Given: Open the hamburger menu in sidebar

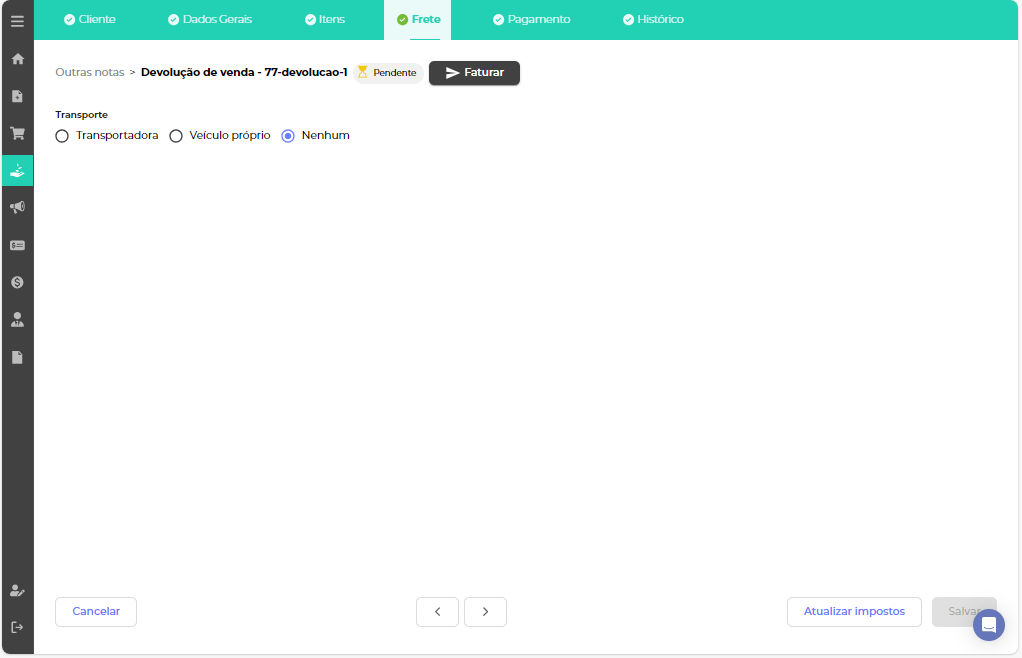Looking at the screenshot, I should point(17,20).
